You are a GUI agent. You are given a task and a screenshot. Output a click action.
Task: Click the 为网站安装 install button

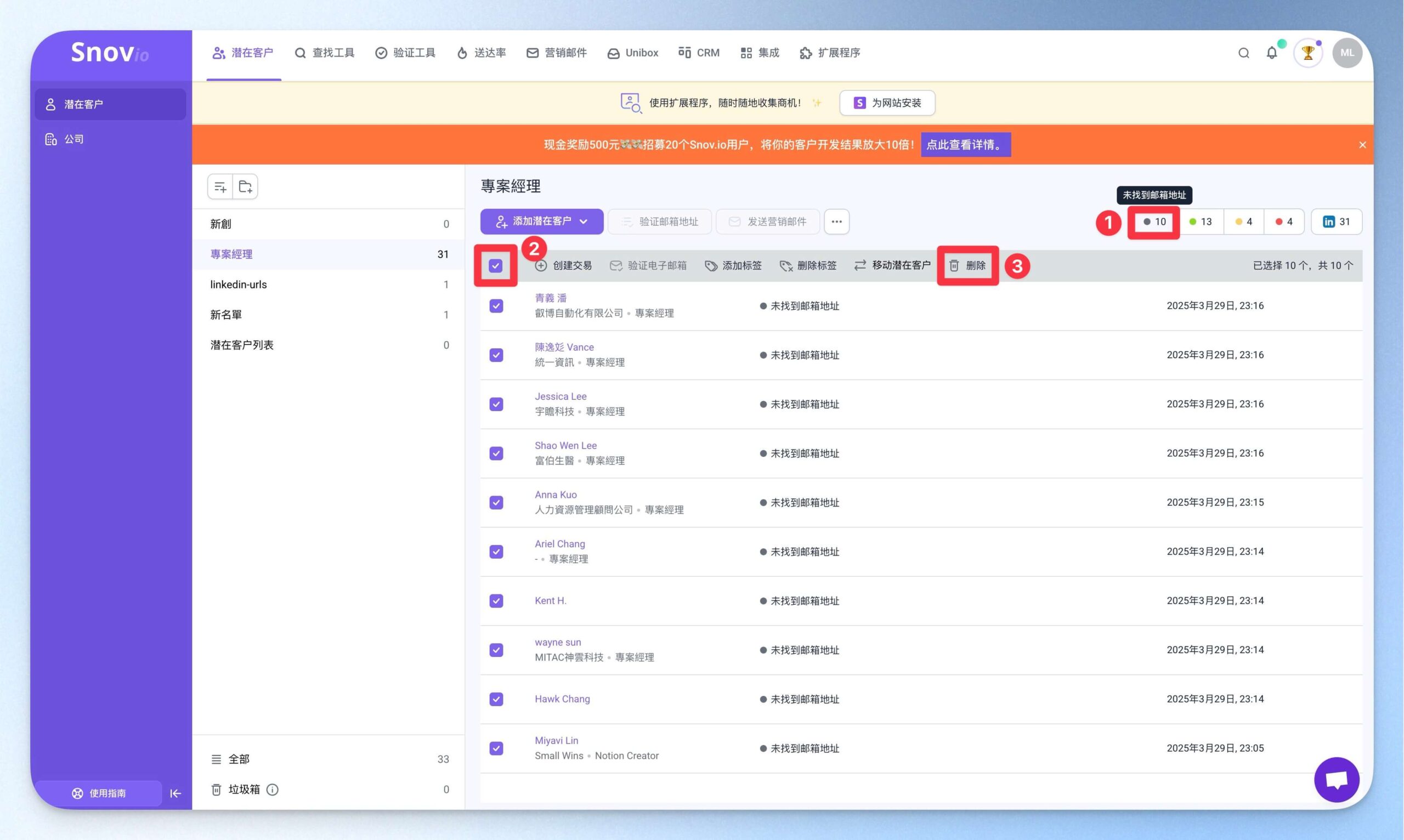[x=887, y=103]
